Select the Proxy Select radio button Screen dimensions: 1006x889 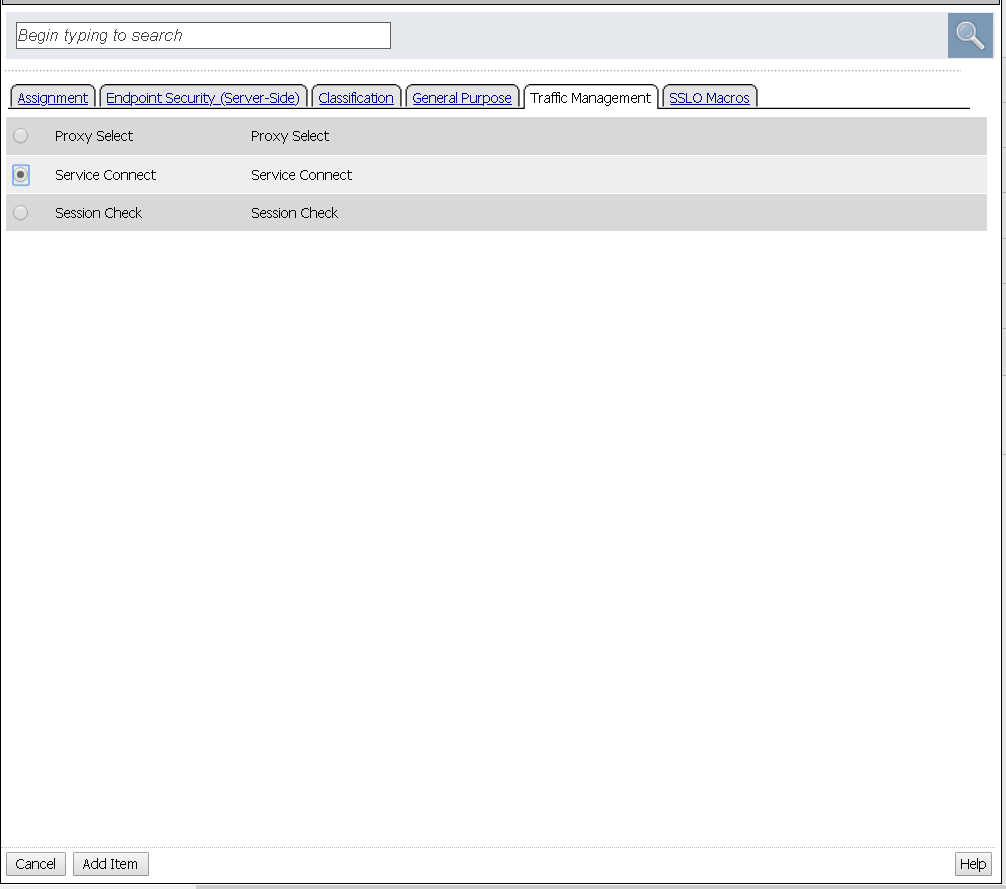[21, 136]
